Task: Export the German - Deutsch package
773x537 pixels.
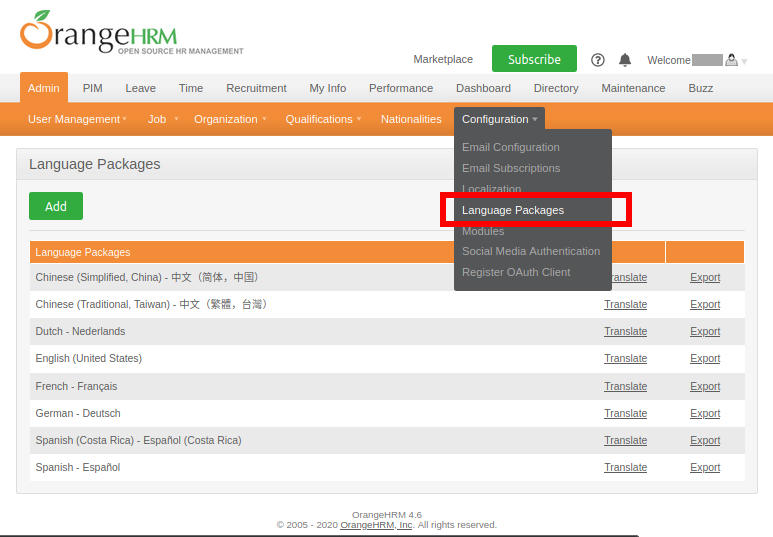Action: tap(705, 413)
